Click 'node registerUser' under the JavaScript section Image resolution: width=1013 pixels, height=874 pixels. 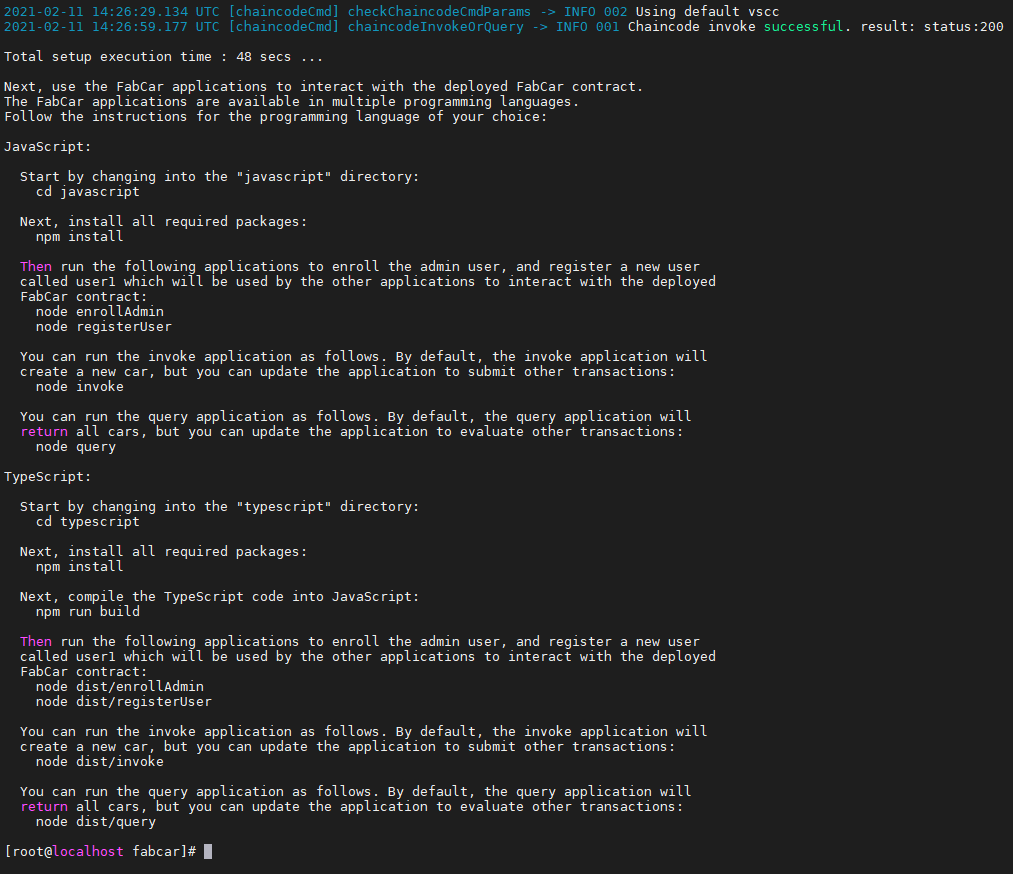click(x=104, y=327)
